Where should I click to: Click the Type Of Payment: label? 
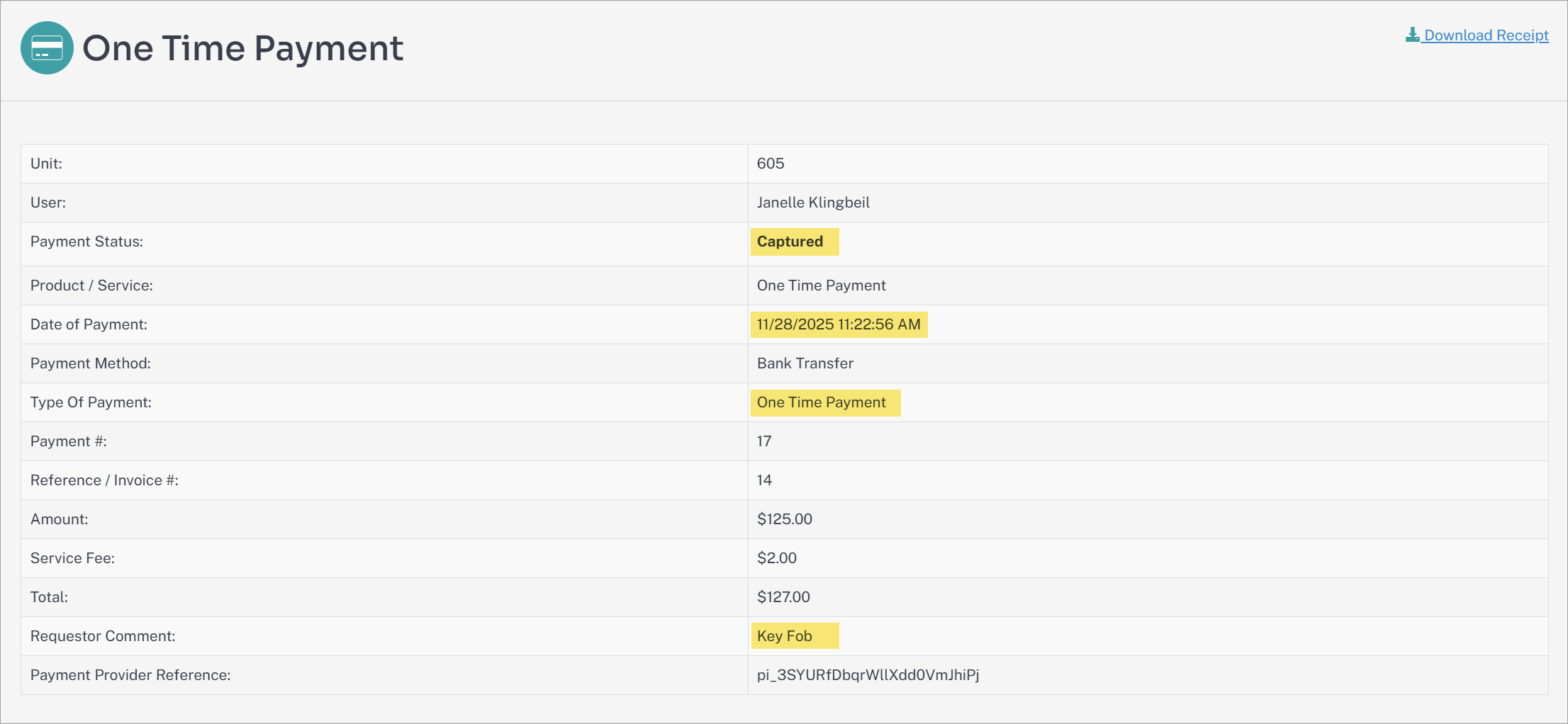(x=91, y=402)
